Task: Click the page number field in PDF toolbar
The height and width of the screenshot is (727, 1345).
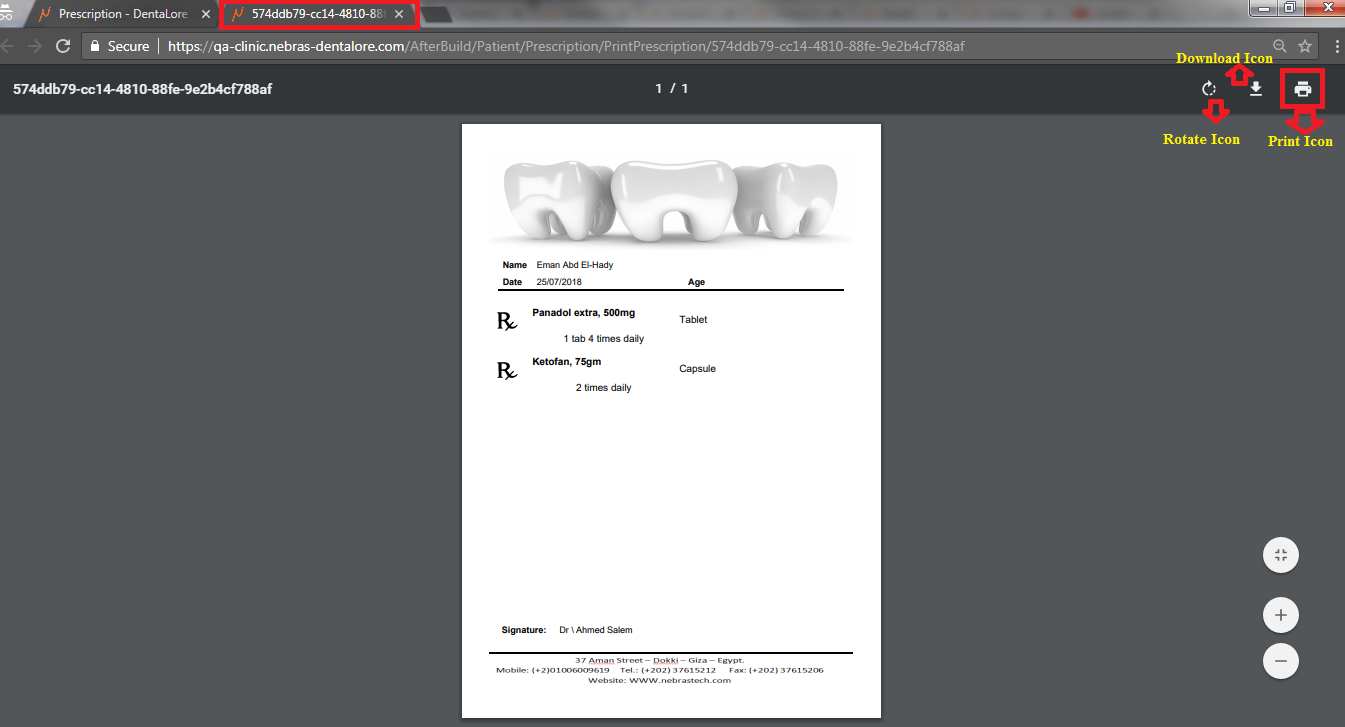Action: pyautogui.click(x=659, y=89)
